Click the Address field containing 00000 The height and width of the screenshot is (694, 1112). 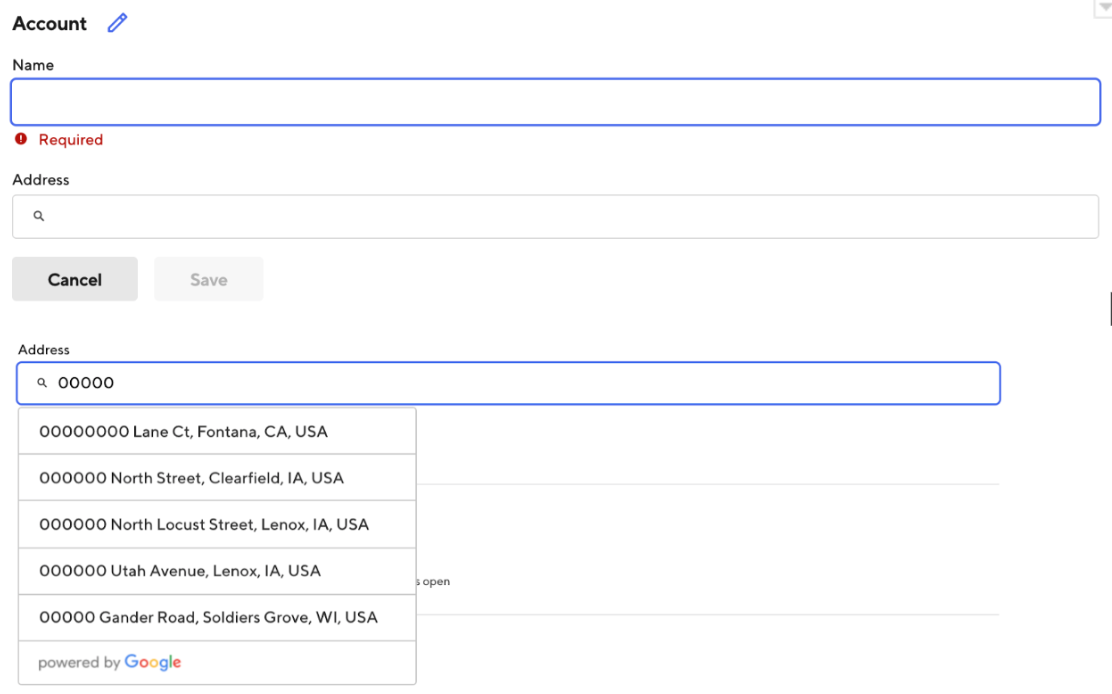pyautogui.click(x=550, y=383)
